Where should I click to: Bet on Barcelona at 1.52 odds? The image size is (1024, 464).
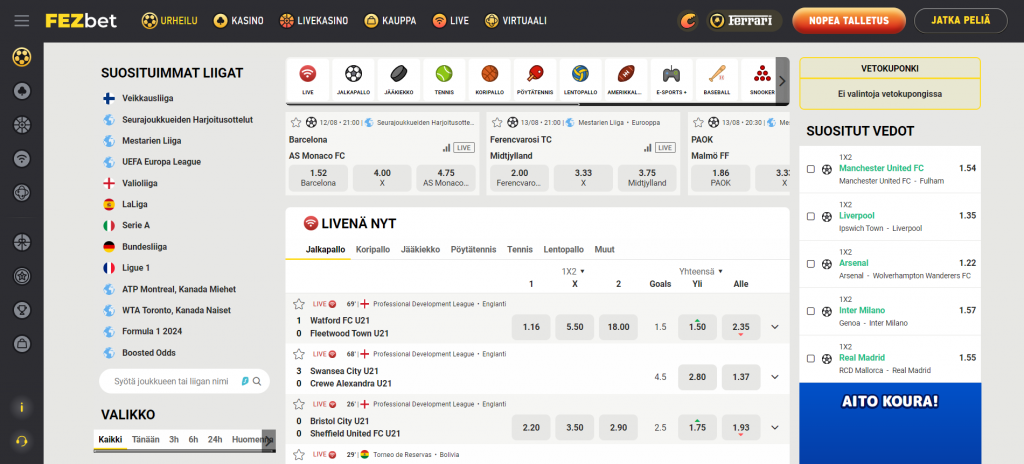pos(318,178)
